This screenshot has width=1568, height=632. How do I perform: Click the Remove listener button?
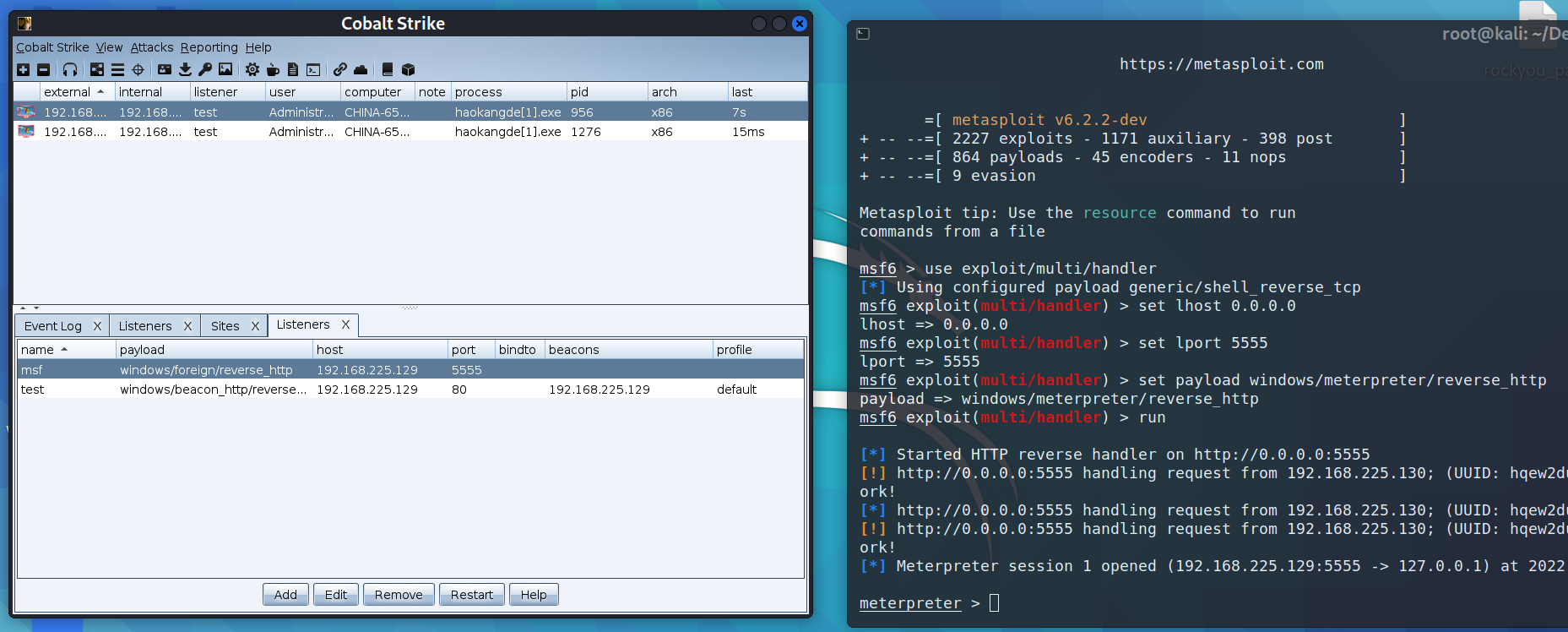399,595
